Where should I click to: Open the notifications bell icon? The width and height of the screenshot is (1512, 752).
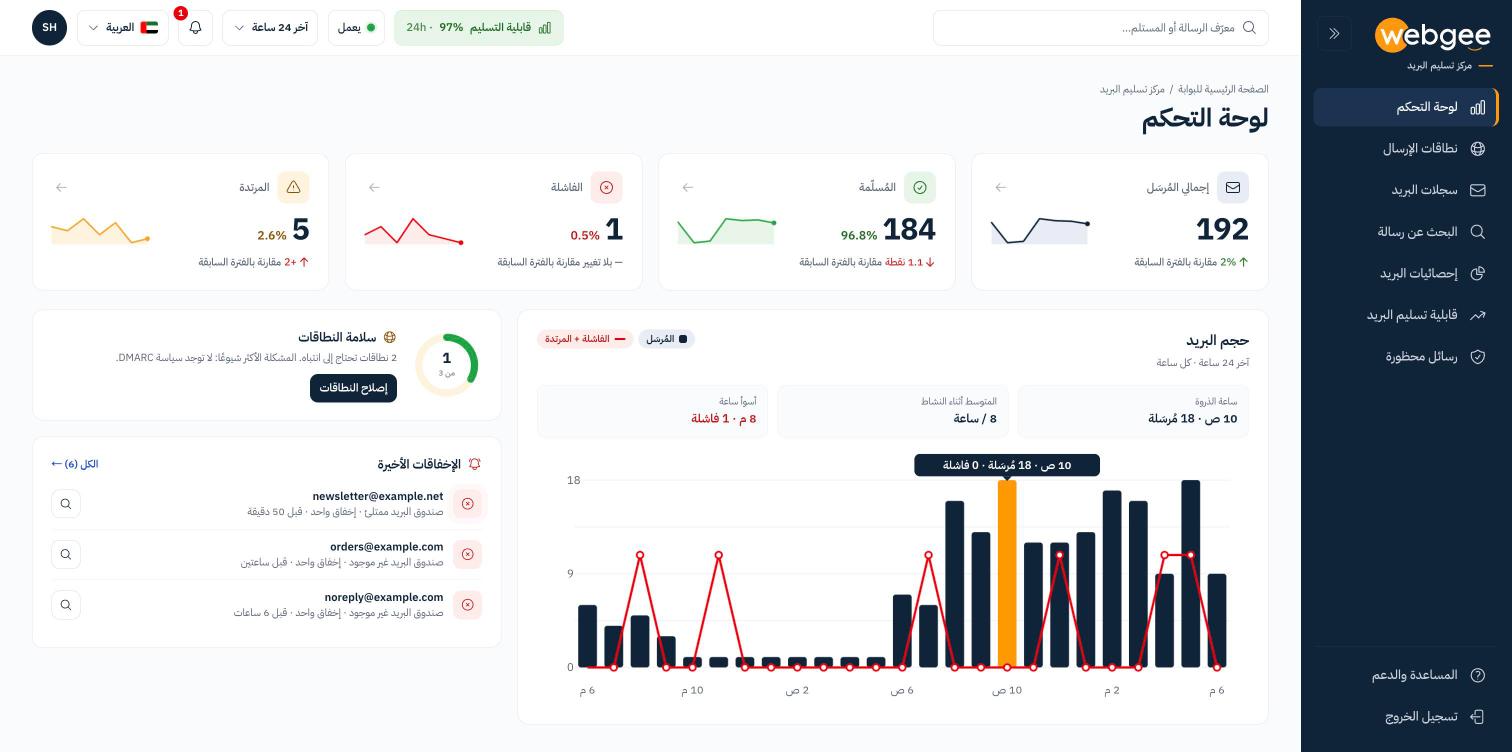pos(195,28)
